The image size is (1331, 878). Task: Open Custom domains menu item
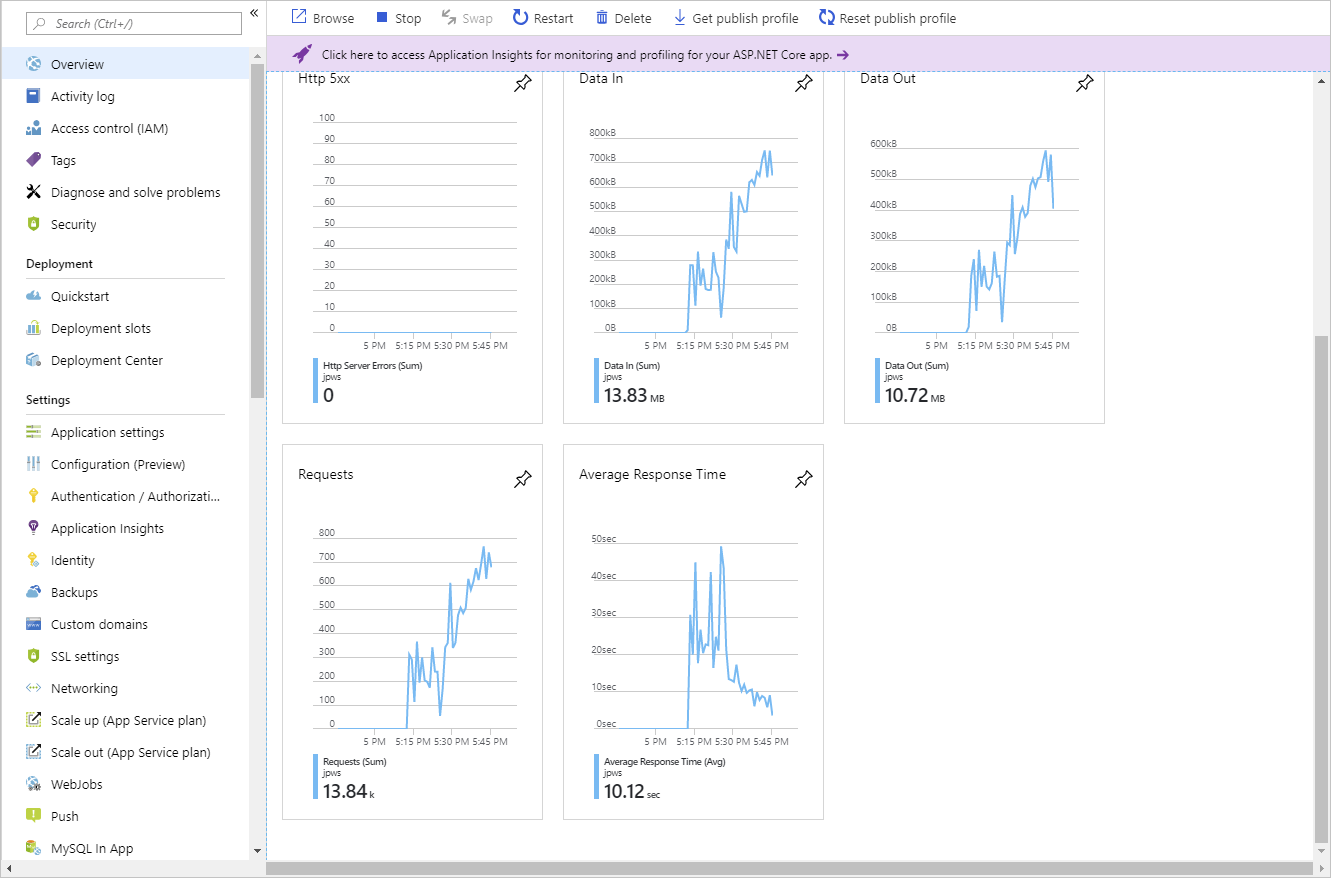tap(125, 624)
